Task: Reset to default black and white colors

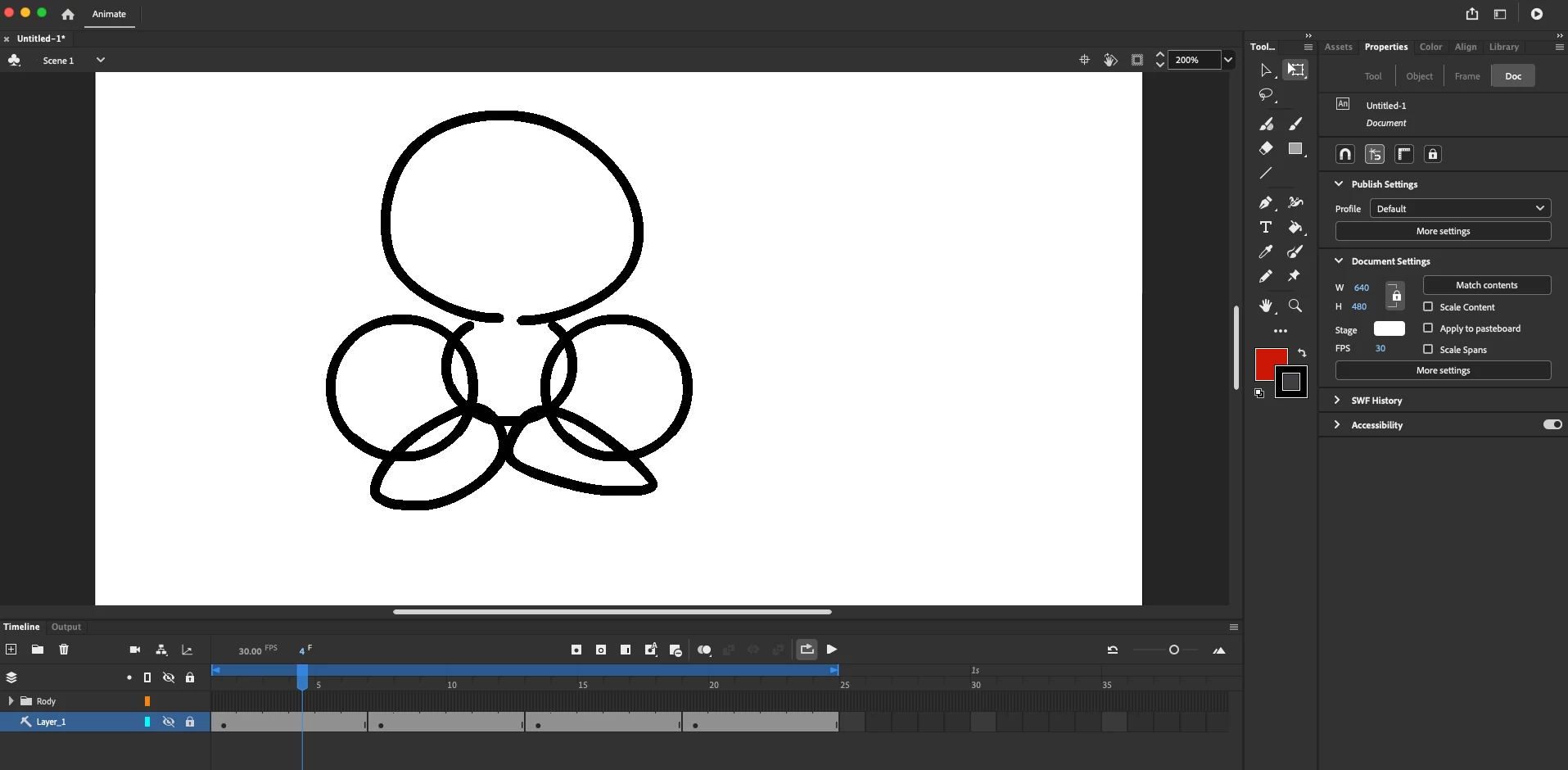Action: pyautogui.click(x=1259, y=394)
